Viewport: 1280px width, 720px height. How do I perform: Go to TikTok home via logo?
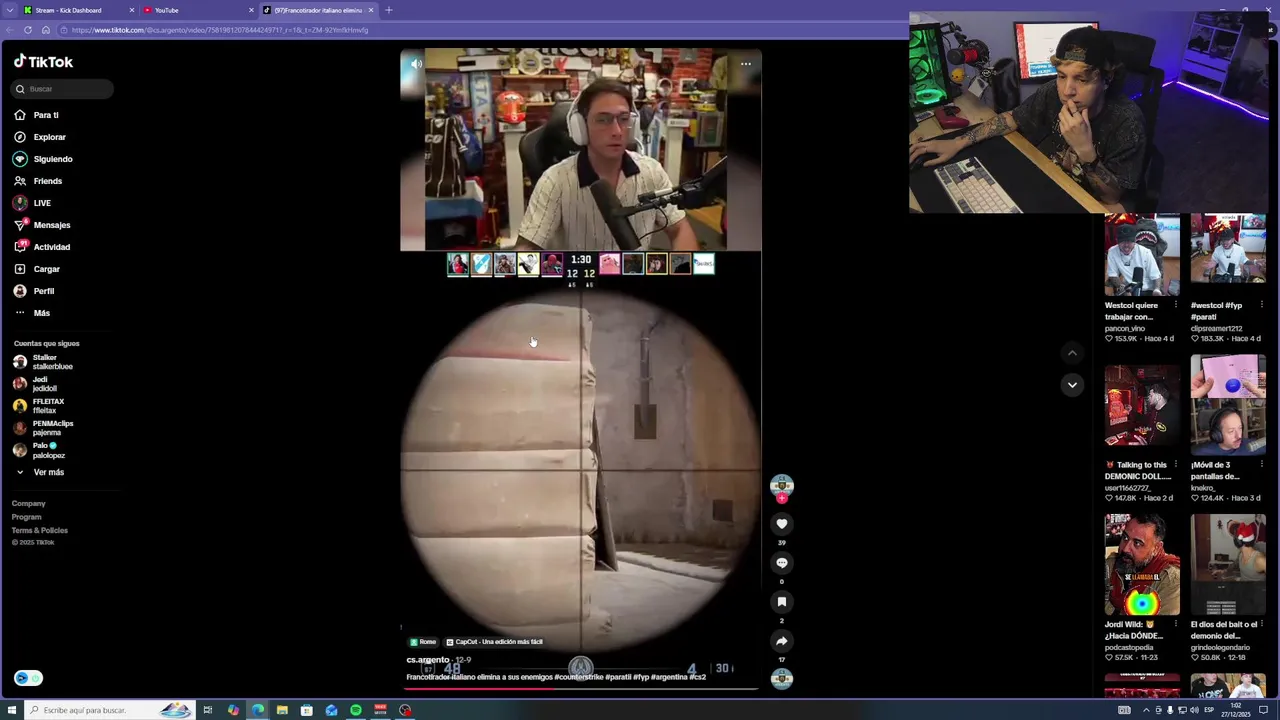(43, 62)
